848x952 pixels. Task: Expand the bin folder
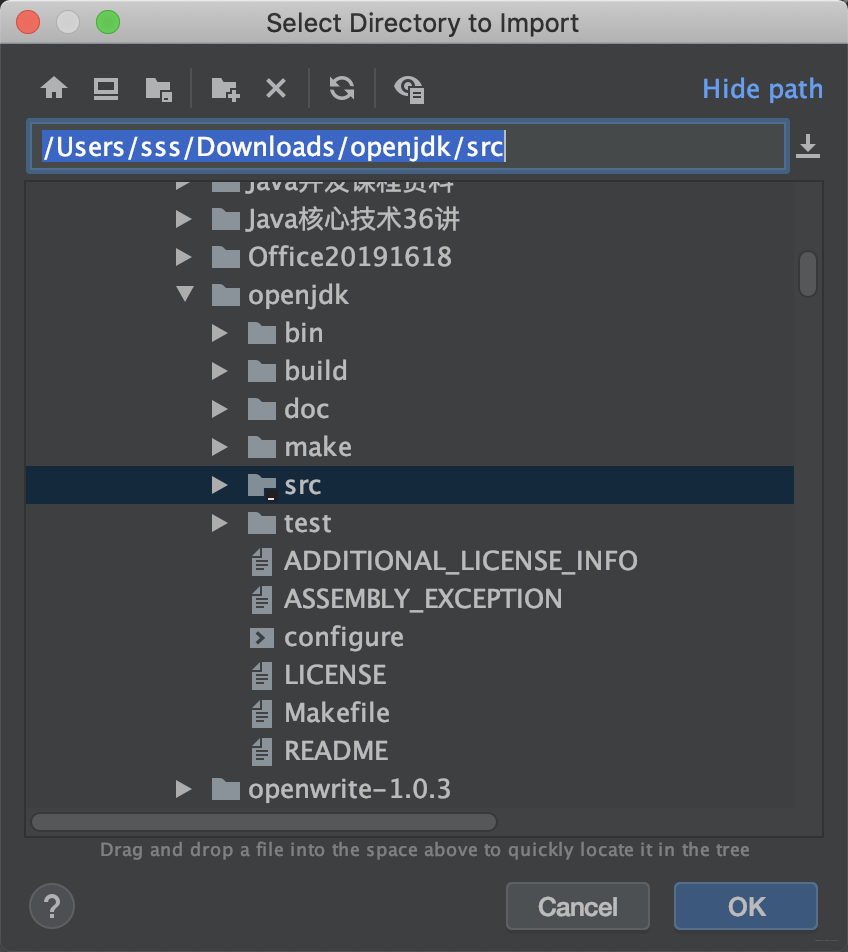click(x=220, y=333)
